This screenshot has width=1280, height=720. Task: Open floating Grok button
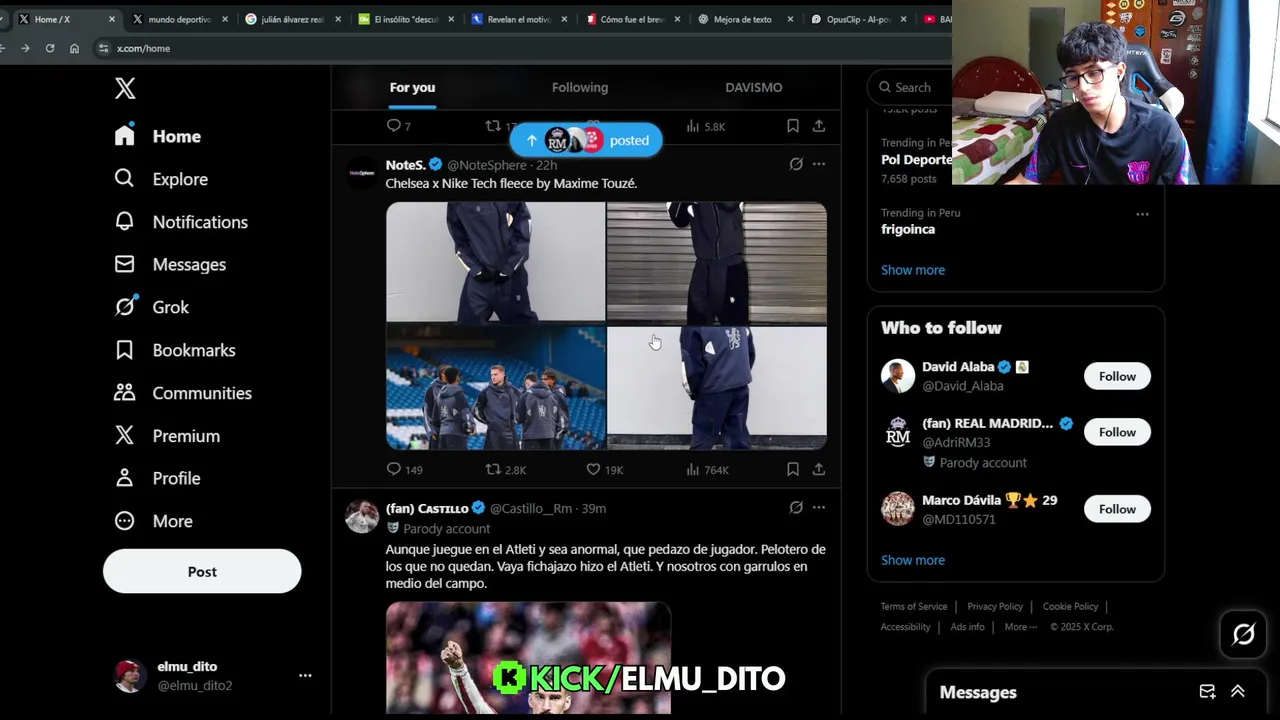pos(1244,634)
